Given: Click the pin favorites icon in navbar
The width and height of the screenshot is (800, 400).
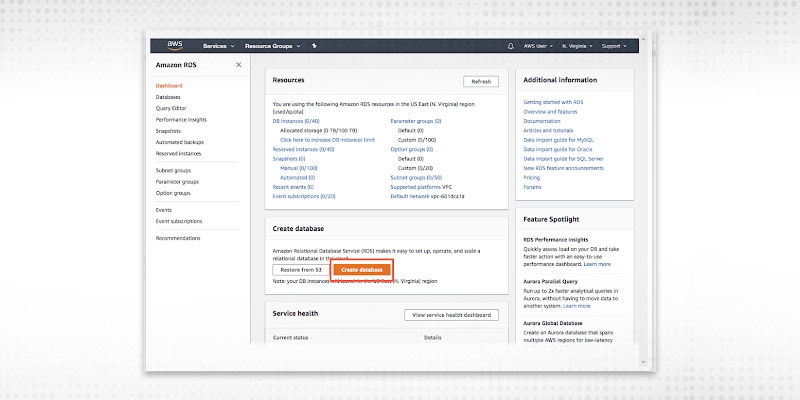Looking at the screenshot, I should coord(314,46).
